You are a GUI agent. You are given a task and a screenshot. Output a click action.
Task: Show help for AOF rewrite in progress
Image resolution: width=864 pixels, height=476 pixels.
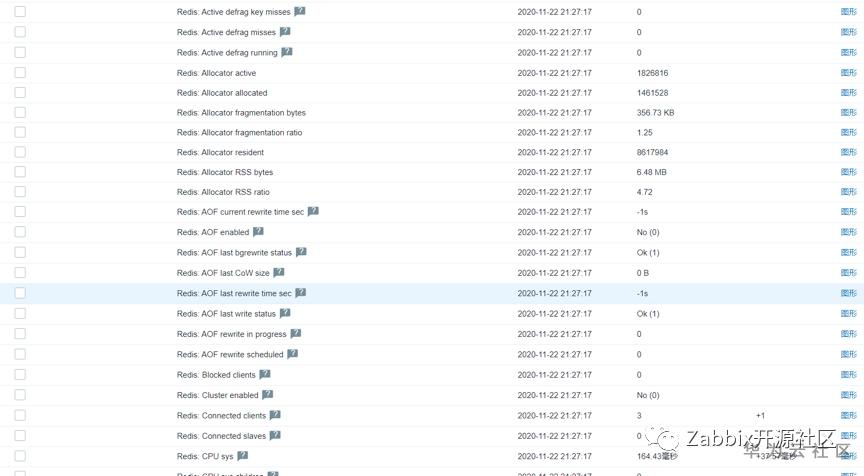pos(296,333)
